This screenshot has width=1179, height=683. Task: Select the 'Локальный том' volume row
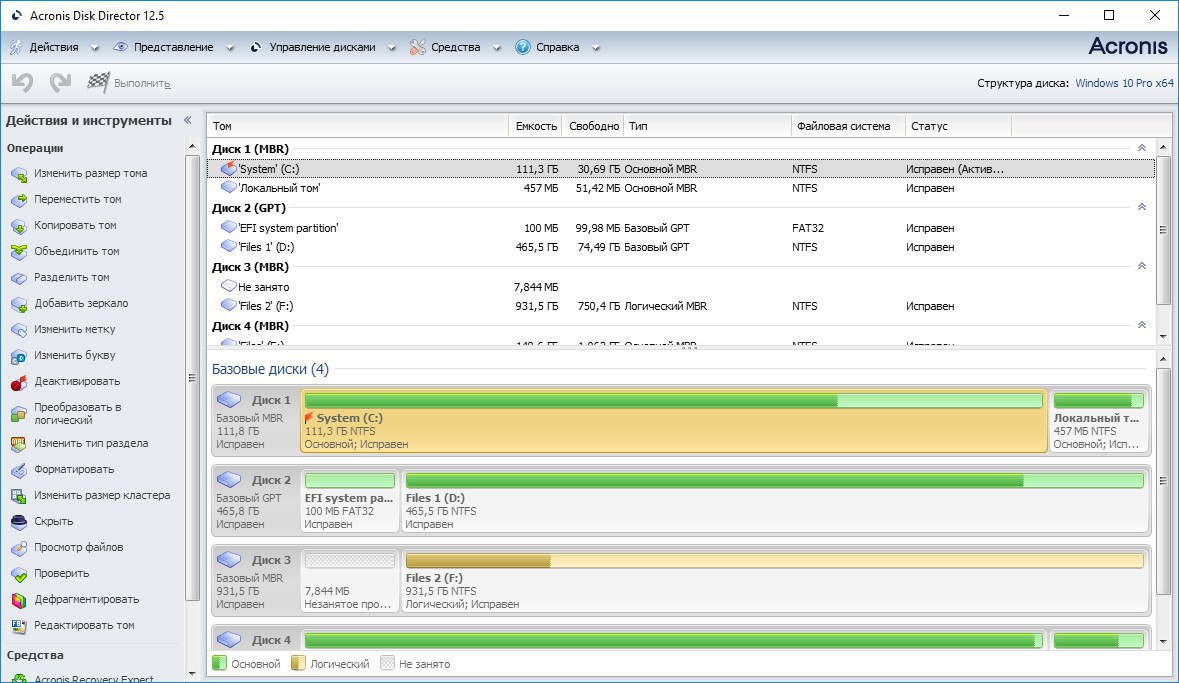click(x=681, y=188)
